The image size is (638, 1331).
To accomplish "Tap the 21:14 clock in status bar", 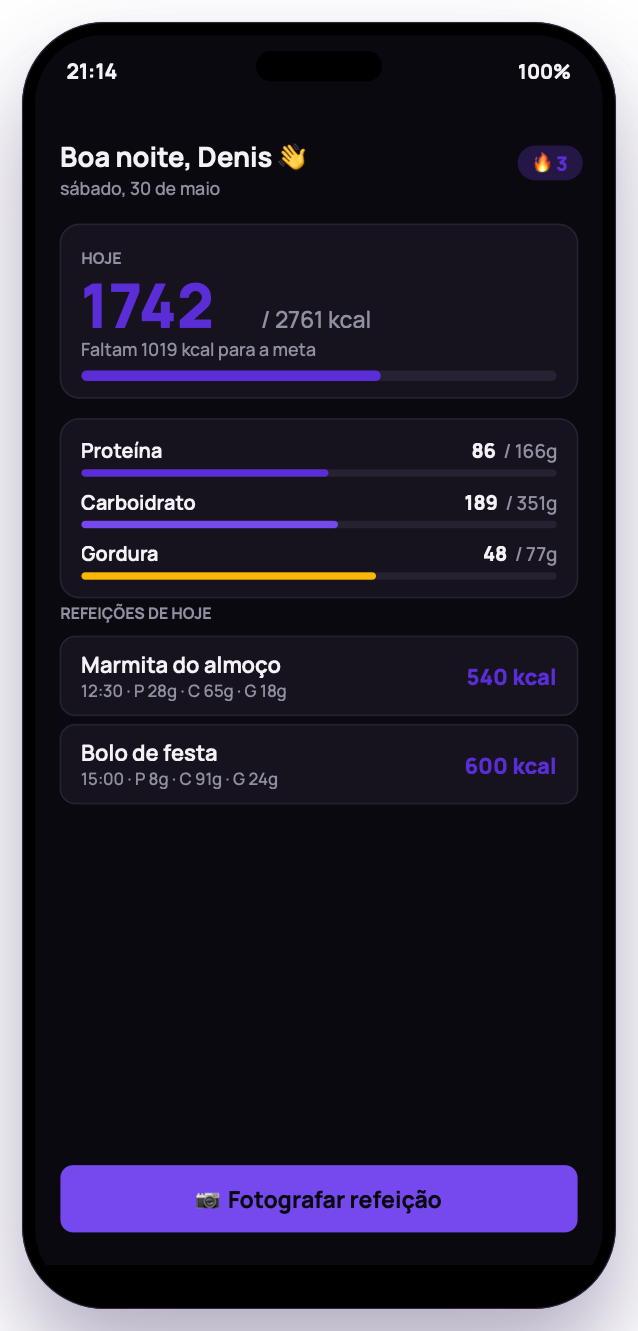I will (x=92, y=72).
